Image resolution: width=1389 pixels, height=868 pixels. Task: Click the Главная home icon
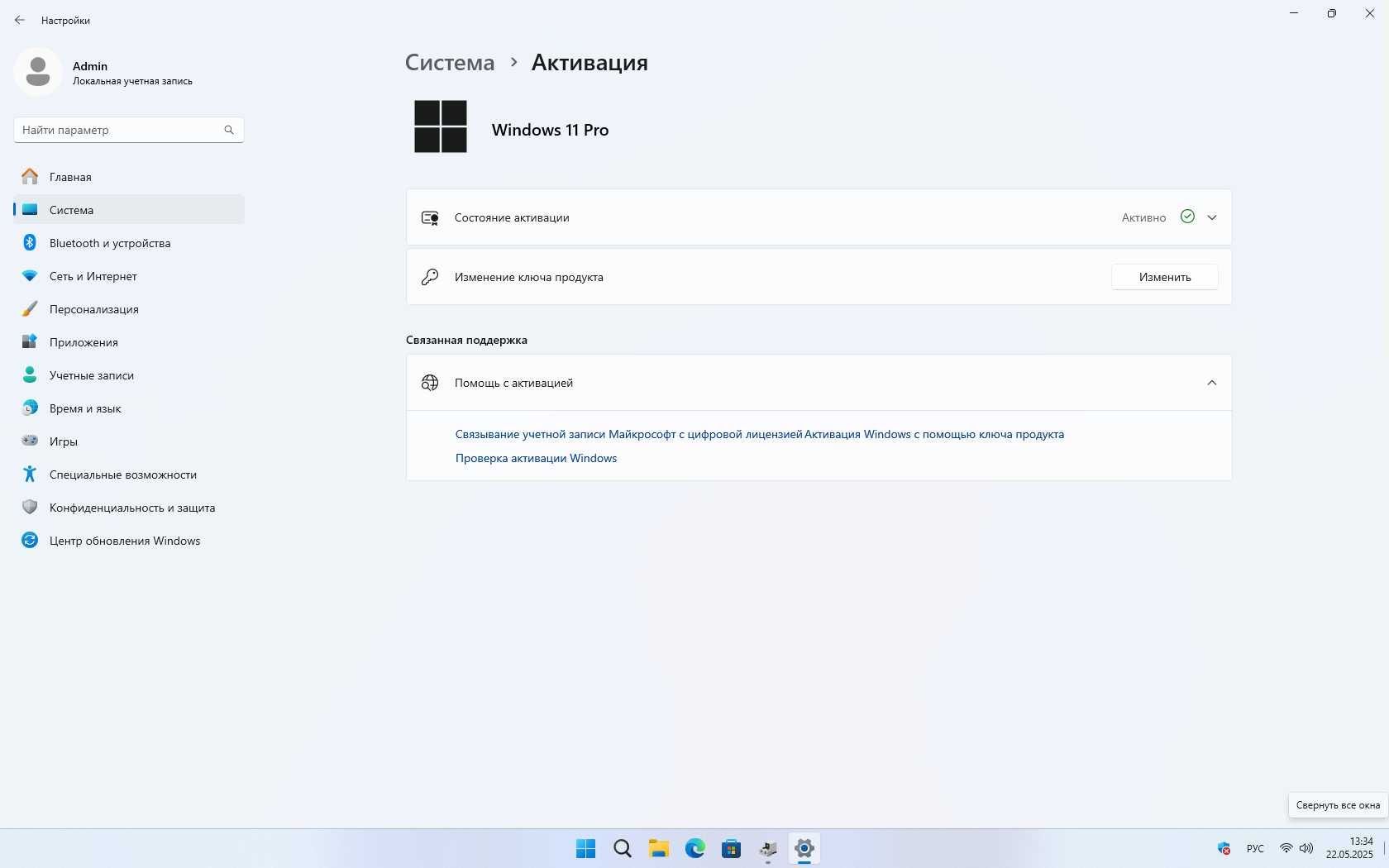coord(30,176)
